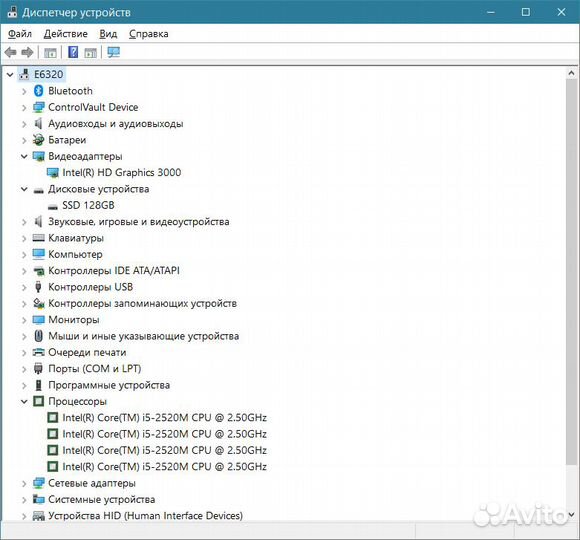The image size is (580, 540).
Task: Click the scan for hardware changes monitor icon
Action: [x=114, y=52]
